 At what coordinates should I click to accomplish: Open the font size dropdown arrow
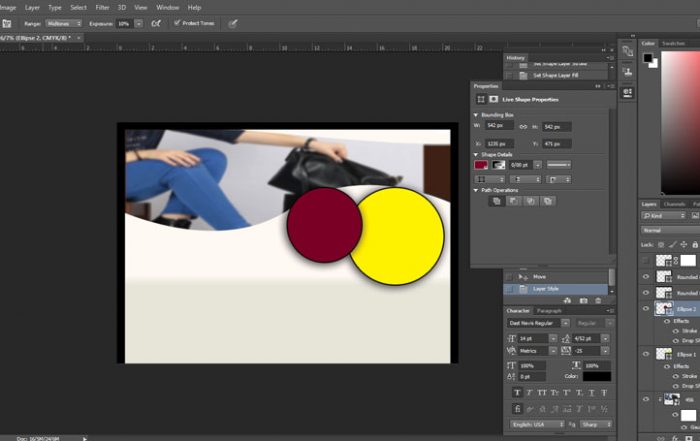coord(553,339)
